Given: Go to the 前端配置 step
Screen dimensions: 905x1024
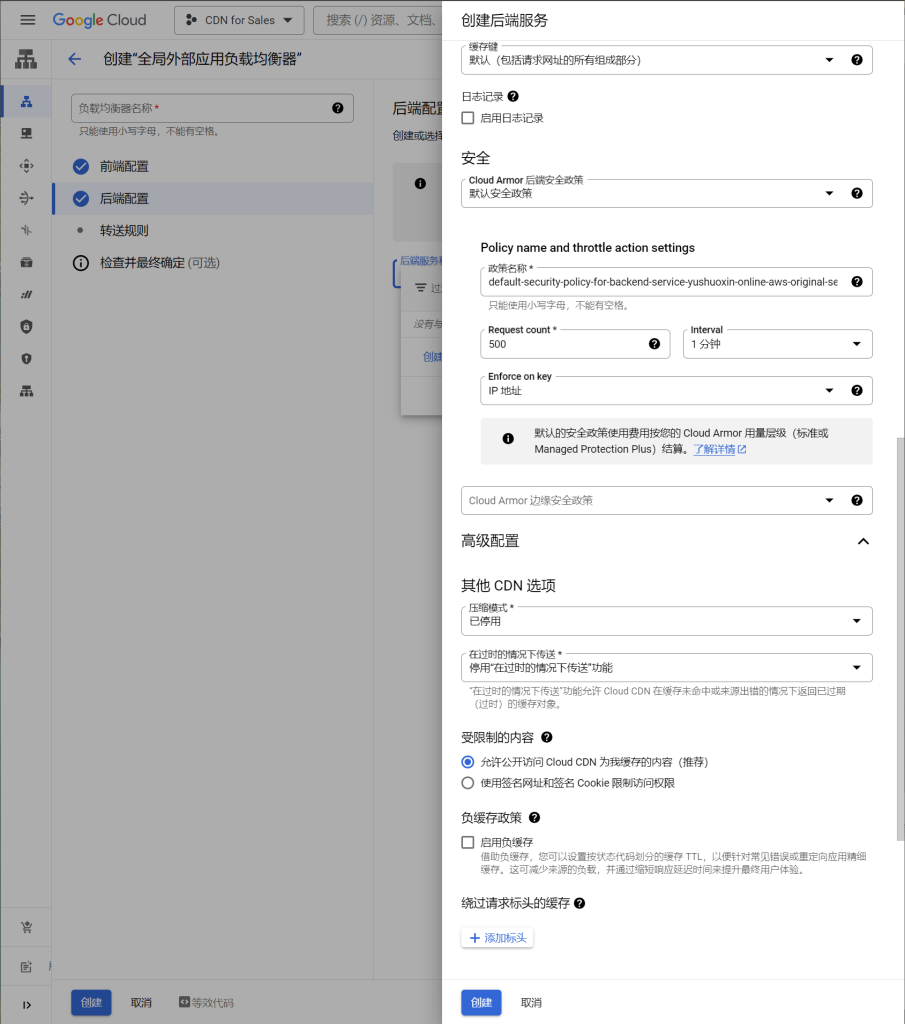Looking at the screenshot, I should 124,166.
